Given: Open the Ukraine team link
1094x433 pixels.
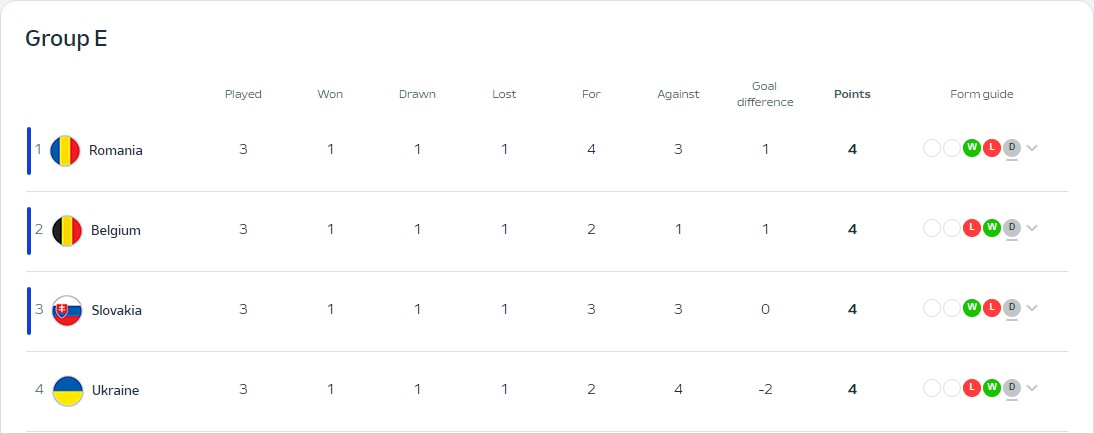Looking at the screenshot, I should coord(115,390).
